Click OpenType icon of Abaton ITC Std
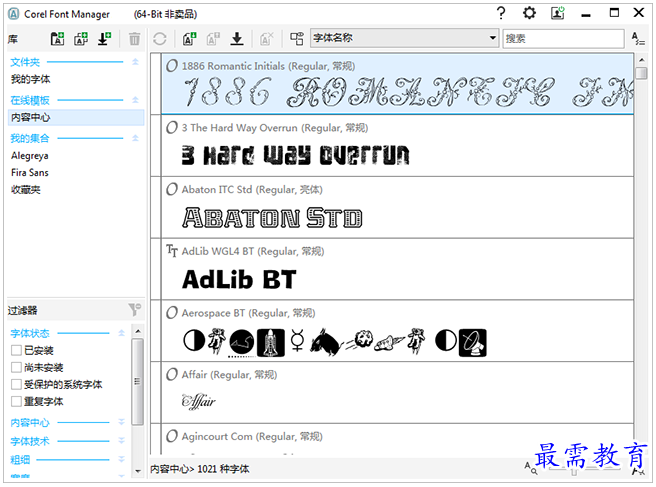Screen dimensions: 656x487 pyautogui.click(x=172, y=190)
